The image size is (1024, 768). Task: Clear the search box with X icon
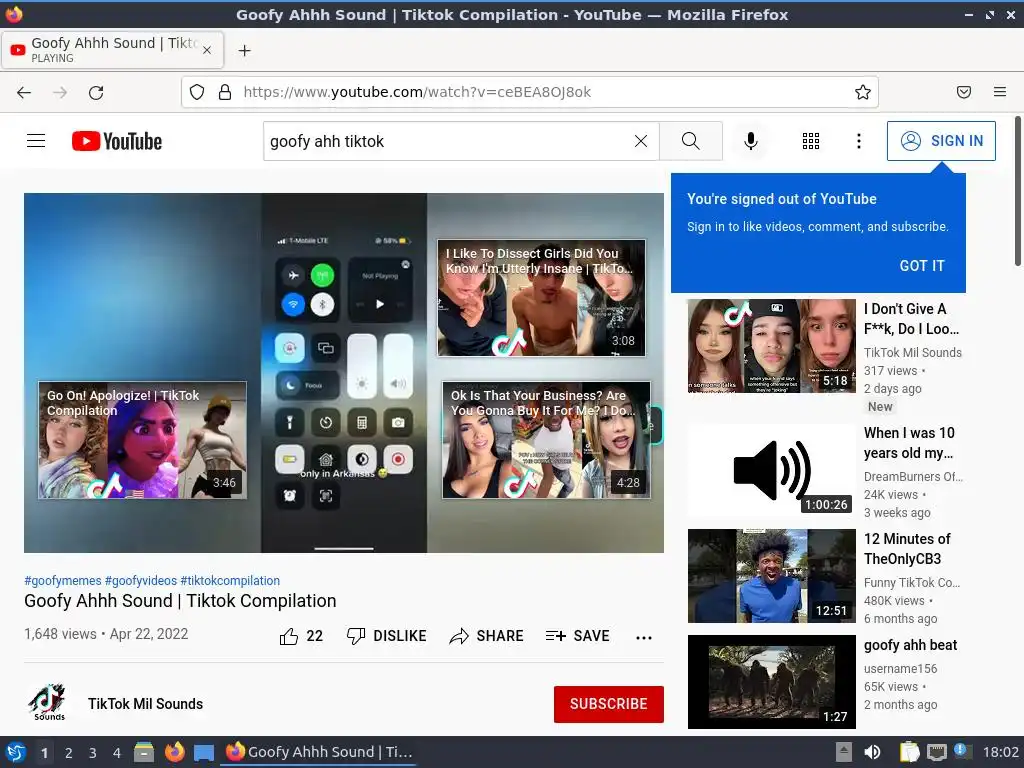coord(641,141)
